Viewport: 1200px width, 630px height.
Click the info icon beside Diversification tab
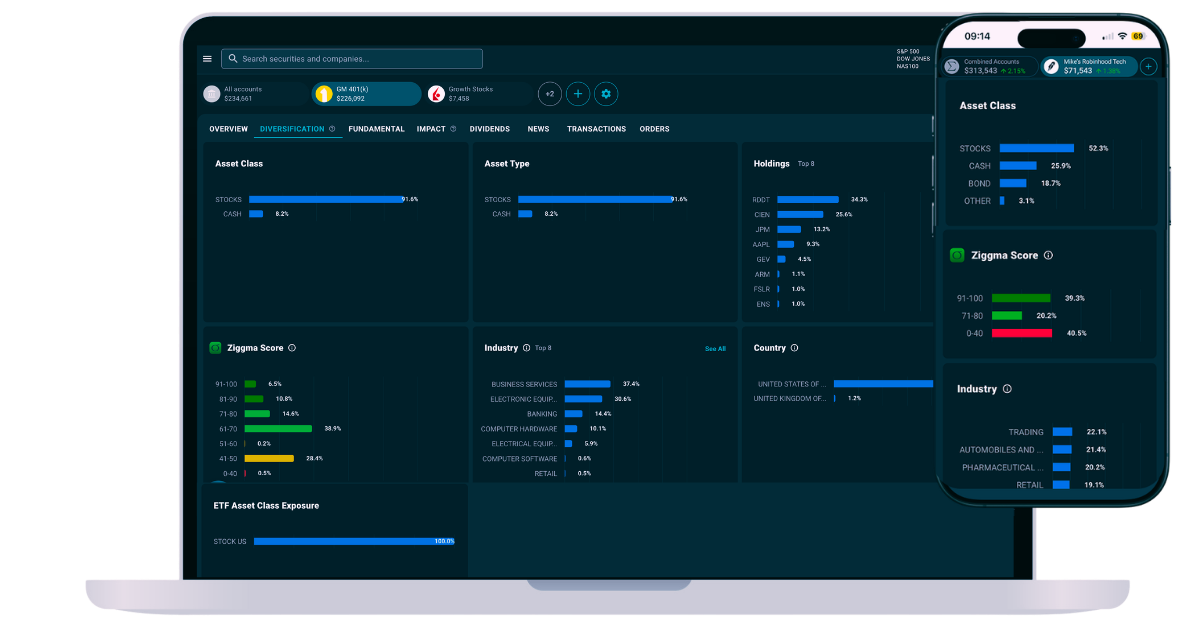click(x=332, y=129)
